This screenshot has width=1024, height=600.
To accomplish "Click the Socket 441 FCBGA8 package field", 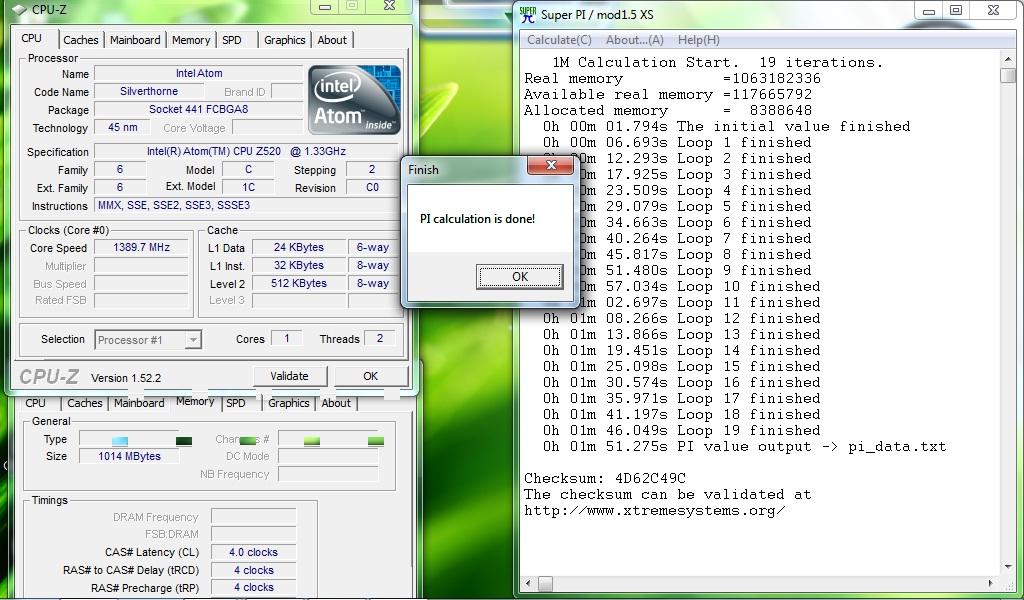I will click(199, 110).
